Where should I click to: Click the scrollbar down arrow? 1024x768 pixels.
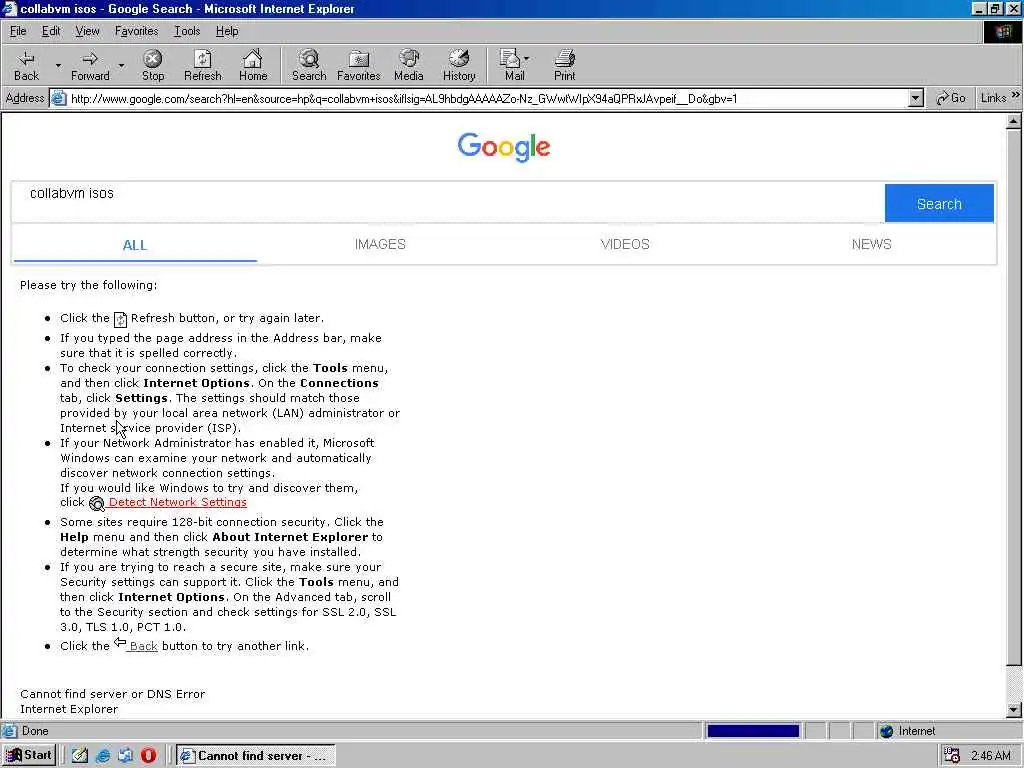click(x=1013, y=709)
